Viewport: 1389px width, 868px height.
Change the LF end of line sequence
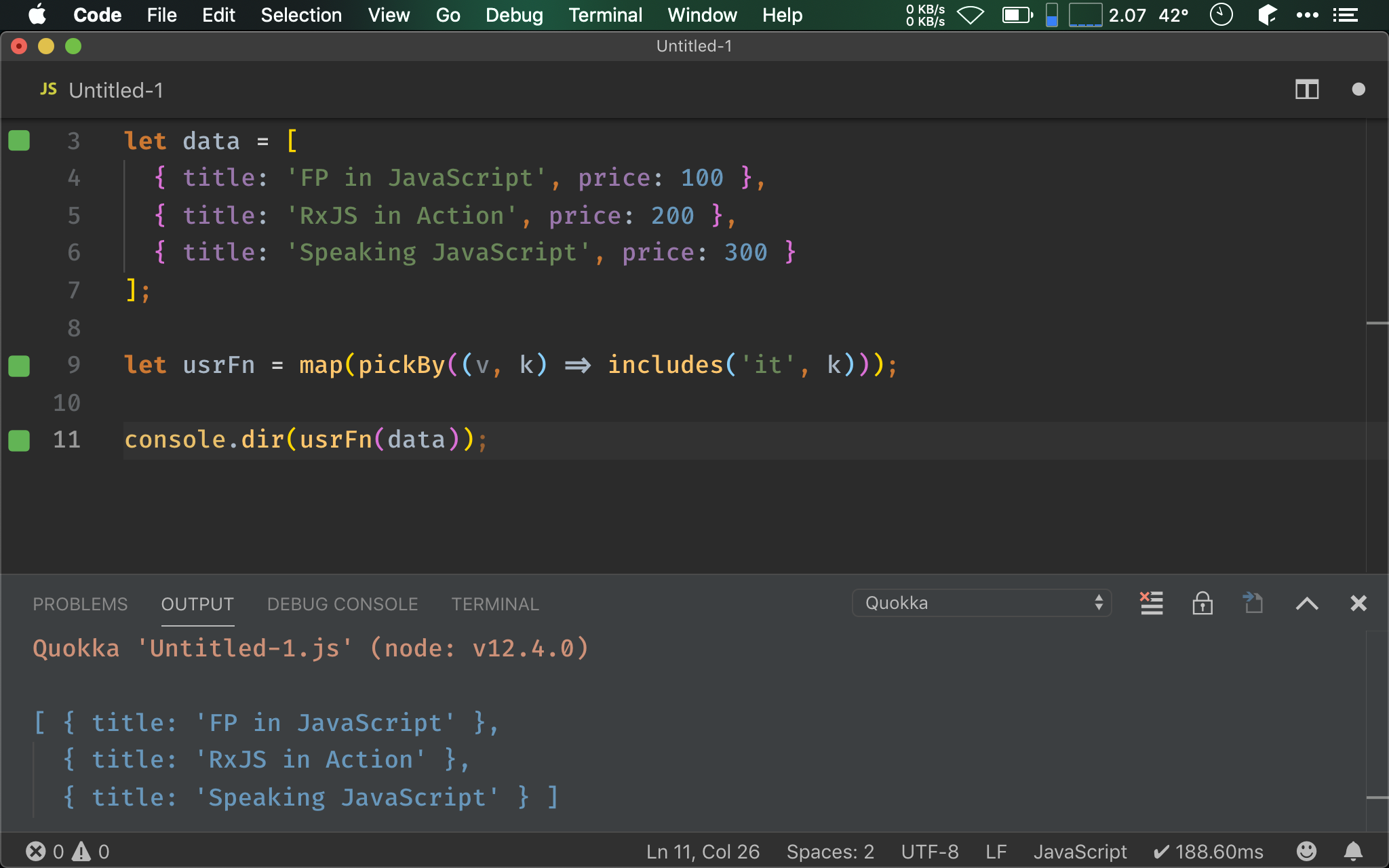pyautogui.click(x=996, y=852)
